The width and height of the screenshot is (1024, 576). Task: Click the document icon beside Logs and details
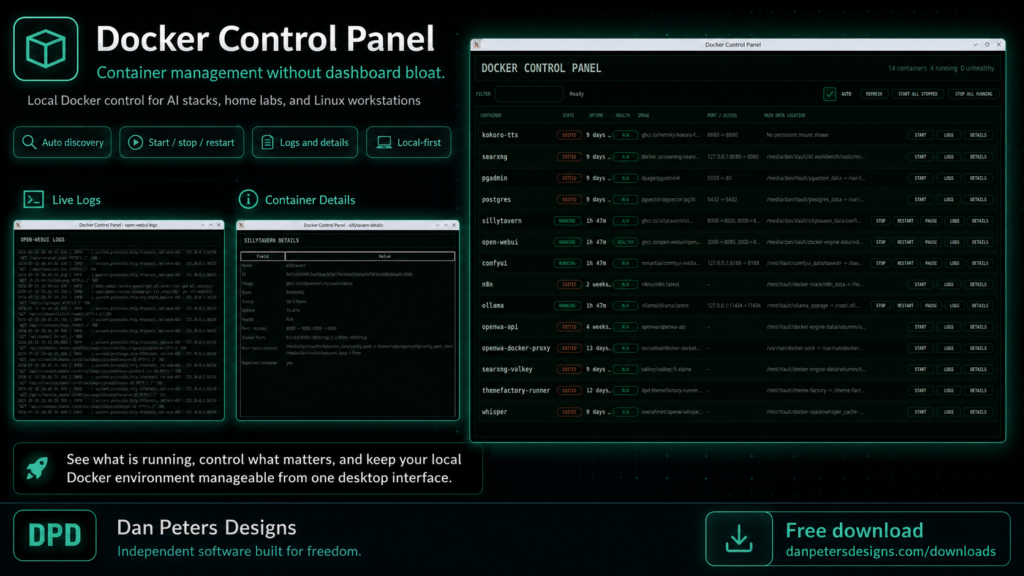[267, 142]
